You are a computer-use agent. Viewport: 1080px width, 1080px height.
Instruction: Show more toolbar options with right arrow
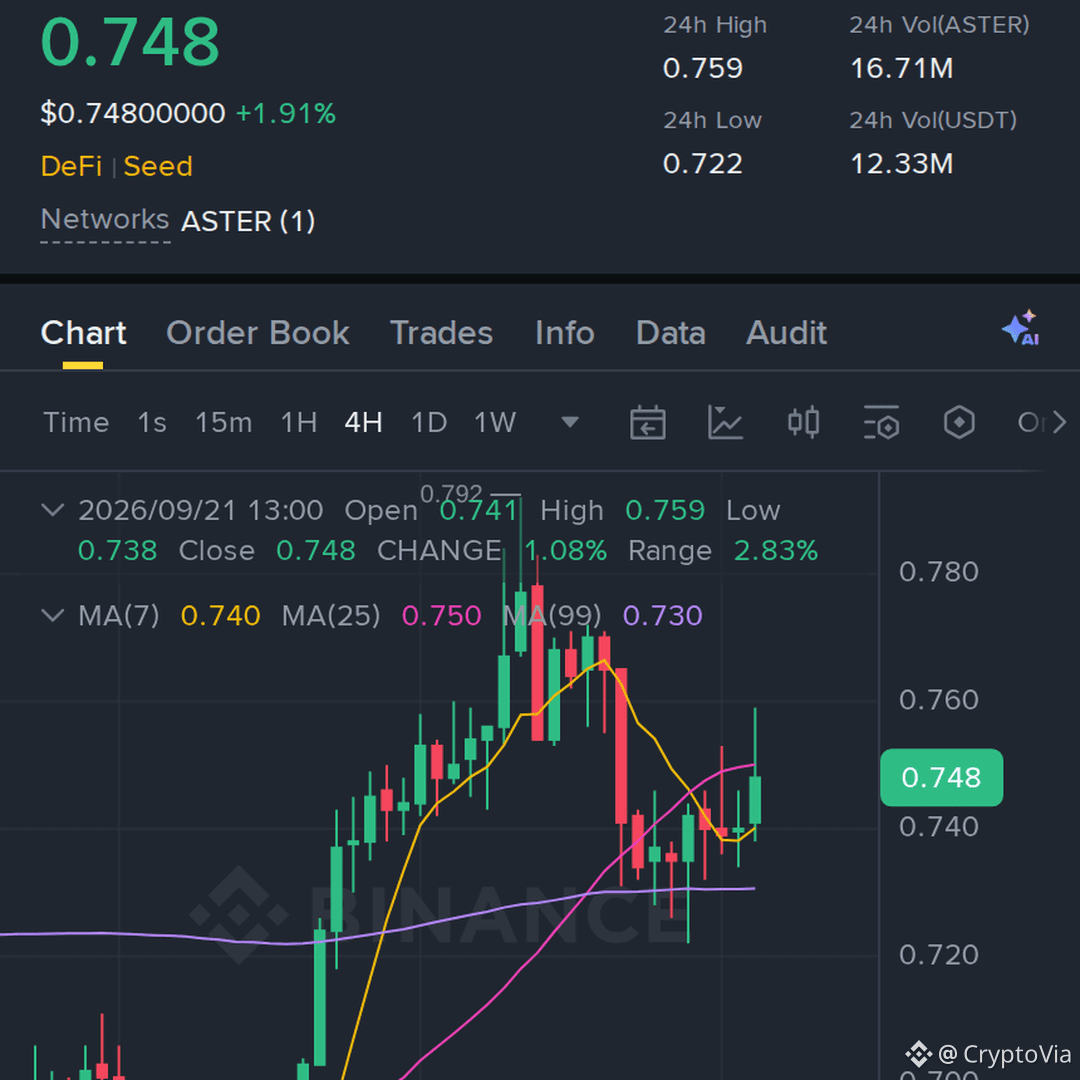[x=1059, y=422]
